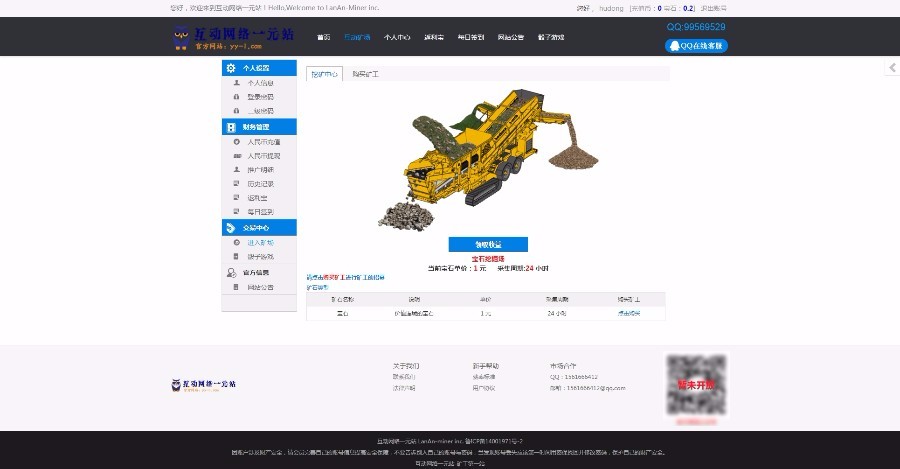
Task: Click the user icon beside 官方信息
Action: pyautogui.click(x=231, y=273)
